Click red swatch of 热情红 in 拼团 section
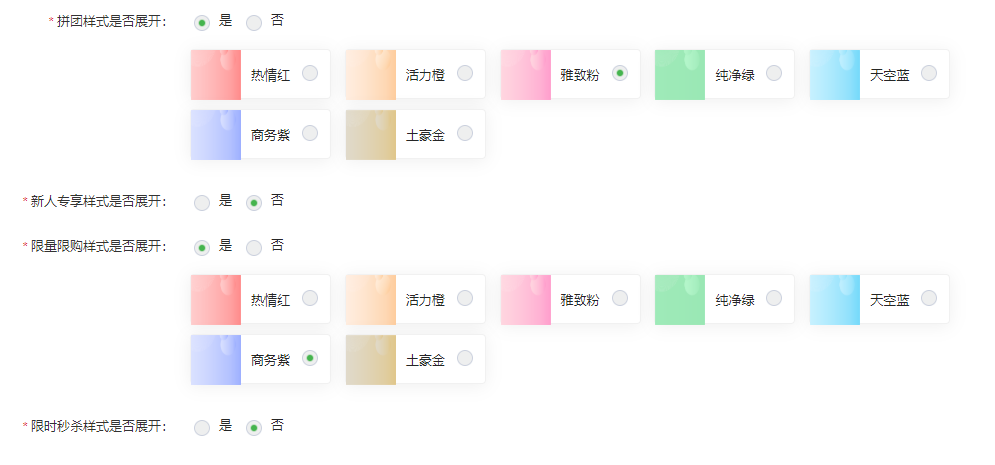995x465 pixels. click(216, 75)
